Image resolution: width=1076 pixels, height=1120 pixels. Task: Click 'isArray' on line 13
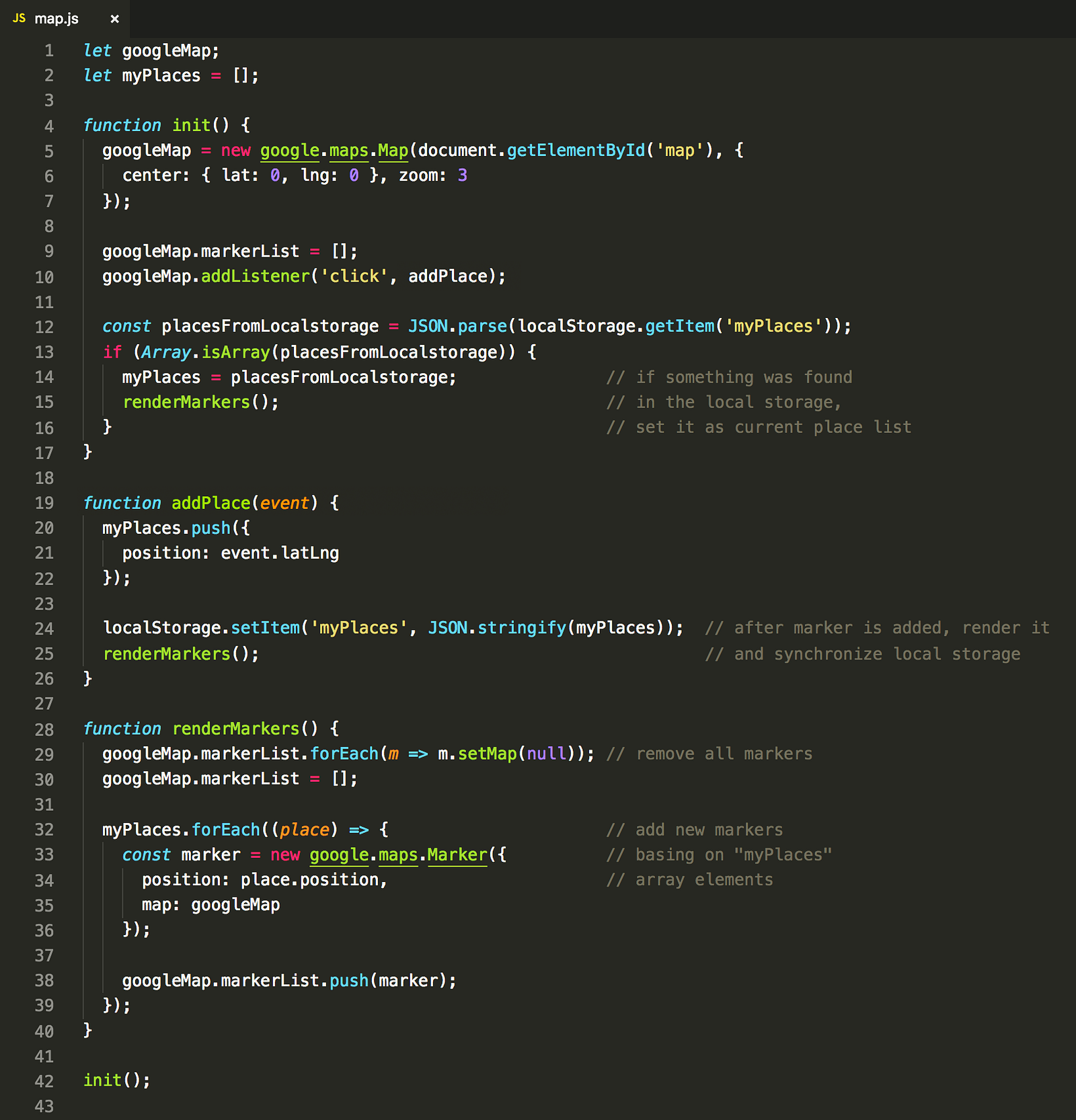(235, 352)
